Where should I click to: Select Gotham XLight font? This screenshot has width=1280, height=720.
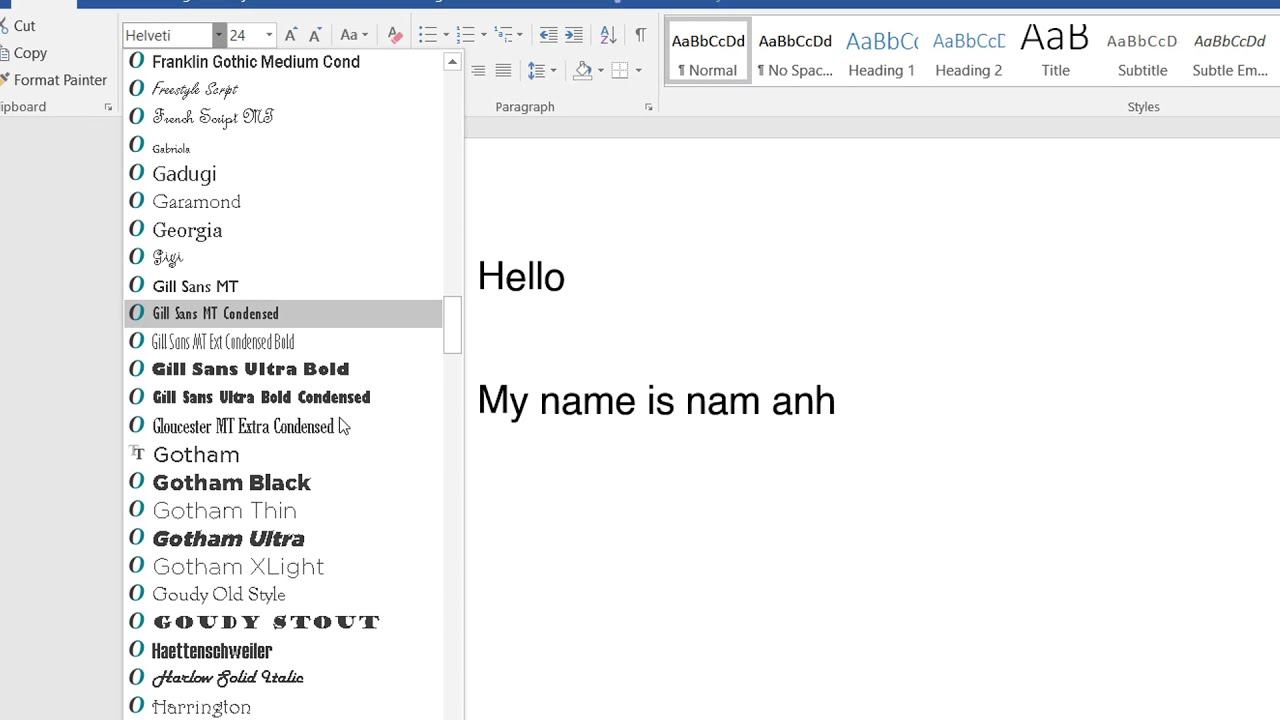point(283,566)
